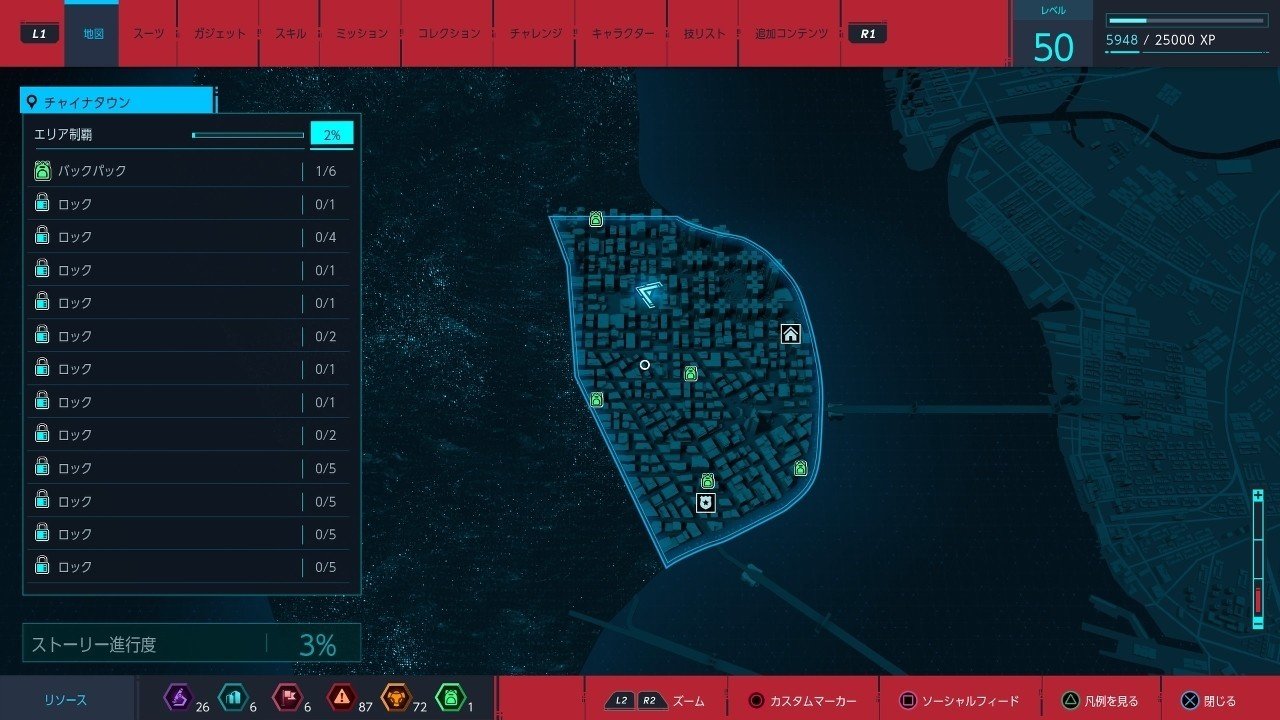The width and height of the screenshot is (1280, 720).
Task: Click the backpack icon in the バックパック row
Action: point(42,171)
